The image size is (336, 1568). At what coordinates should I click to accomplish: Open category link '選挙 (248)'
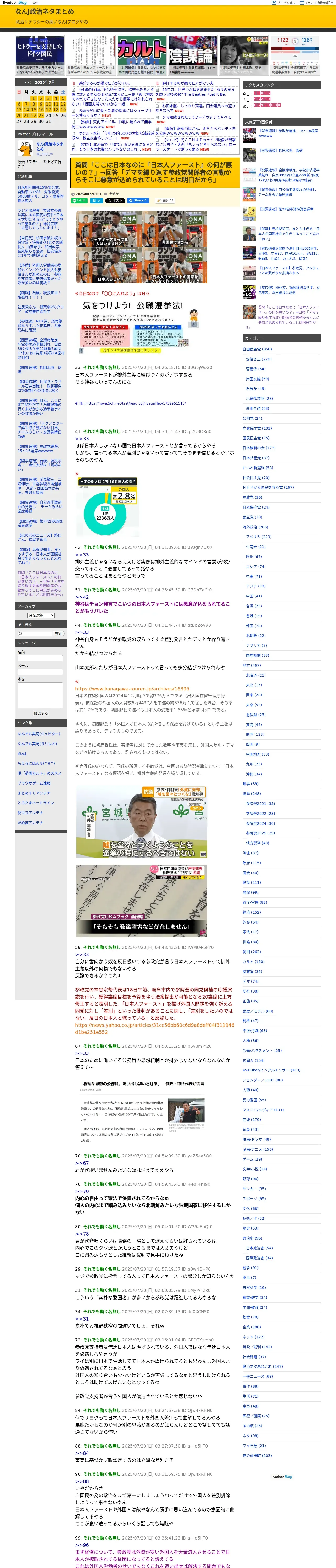(251, 794)
